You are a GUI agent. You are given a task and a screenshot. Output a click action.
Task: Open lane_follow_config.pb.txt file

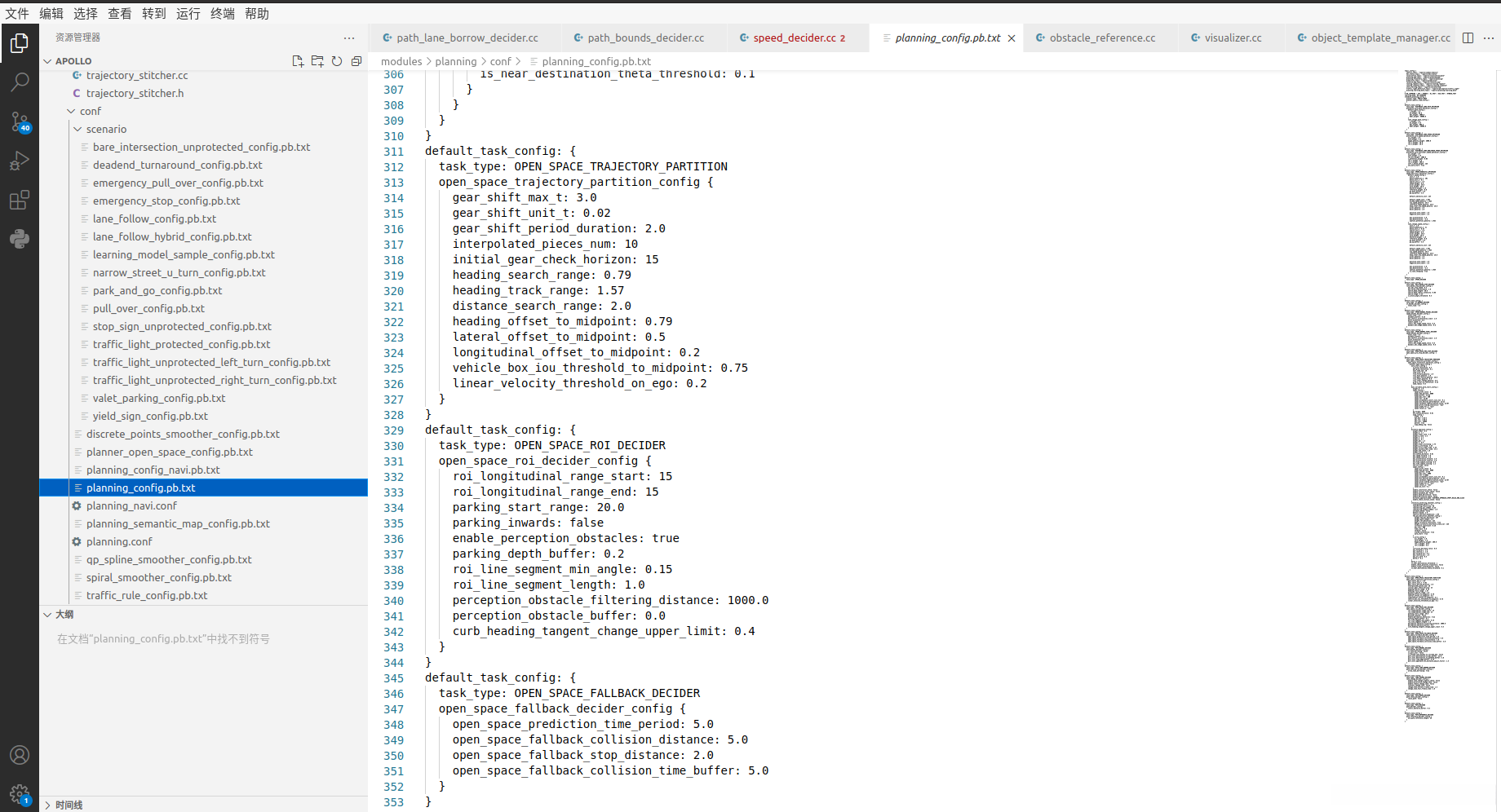(154, 218)
